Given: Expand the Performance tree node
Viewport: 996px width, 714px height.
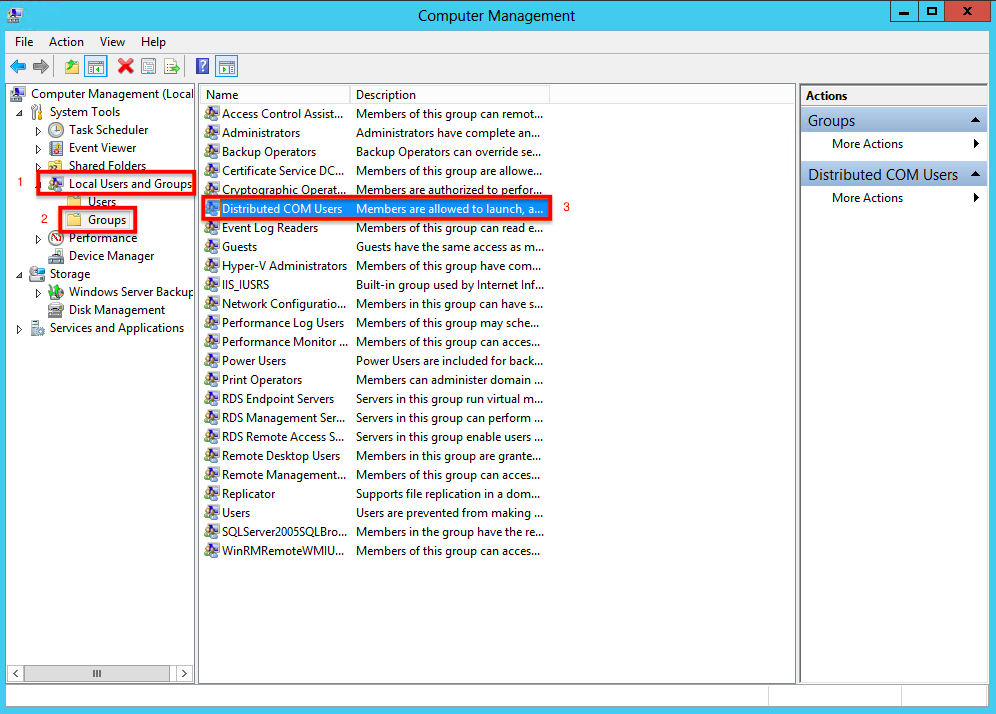Looking at the screenshot, I should (x=38, y=239).
